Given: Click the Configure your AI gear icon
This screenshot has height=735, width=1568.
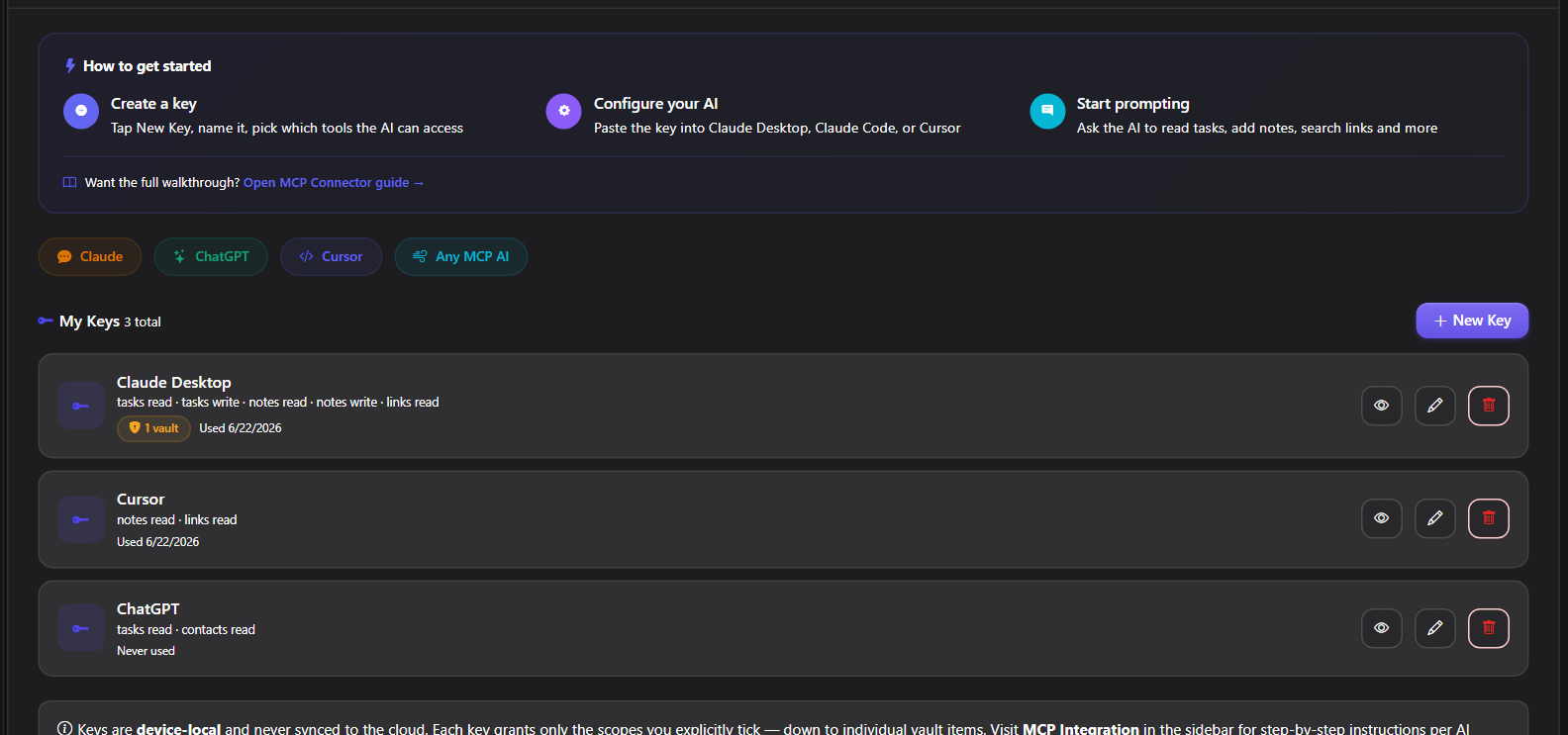Looking at the screenshot, I should point(563,111).
